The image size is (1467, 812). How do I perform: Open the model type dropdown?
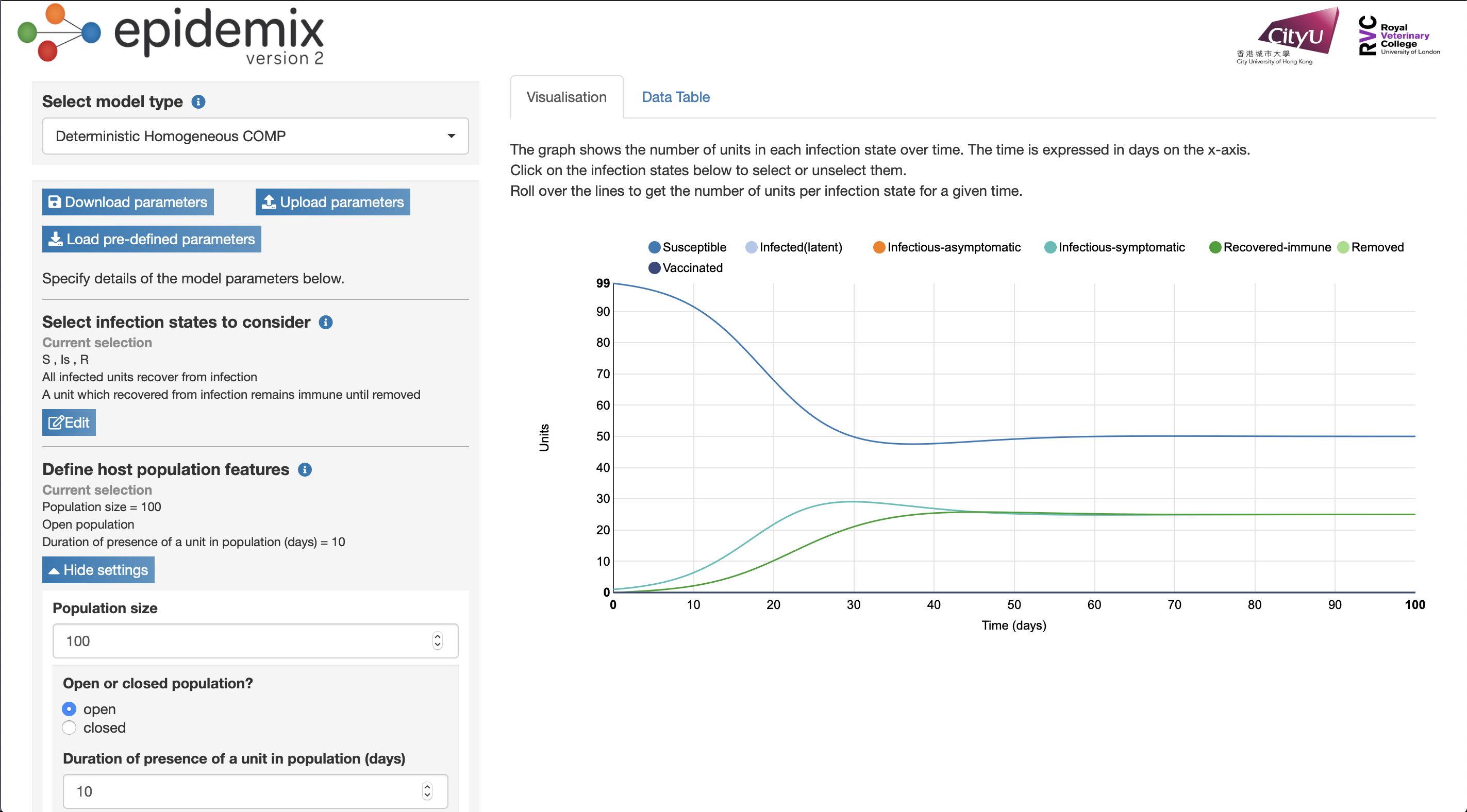point(255,136)
